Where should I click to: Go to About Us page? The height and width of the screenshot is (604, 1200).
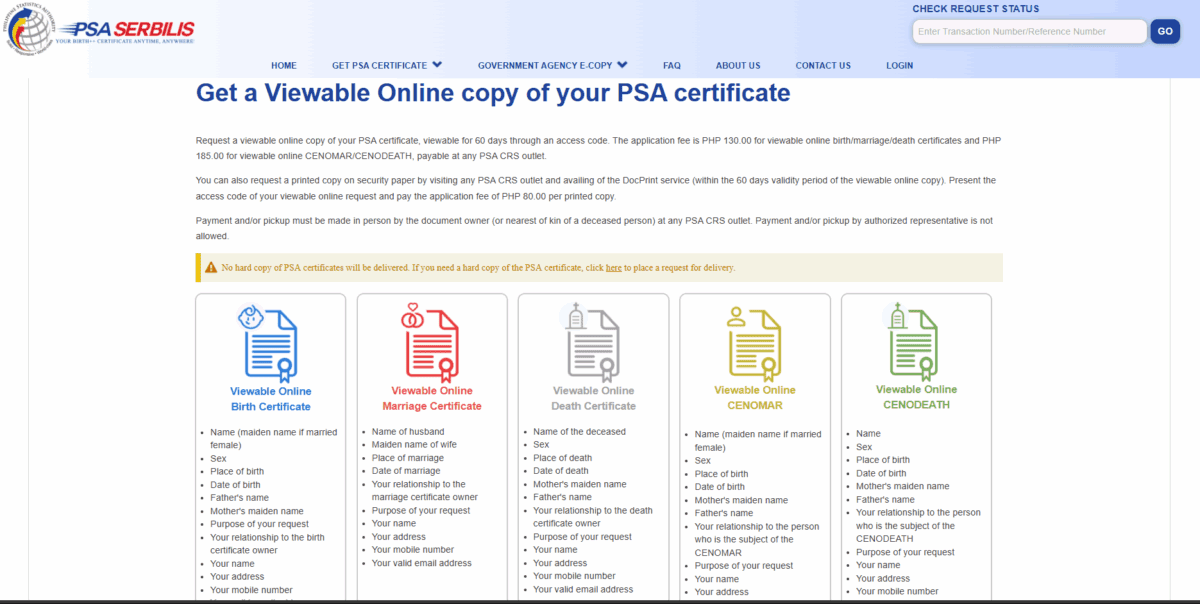(738, 66)
